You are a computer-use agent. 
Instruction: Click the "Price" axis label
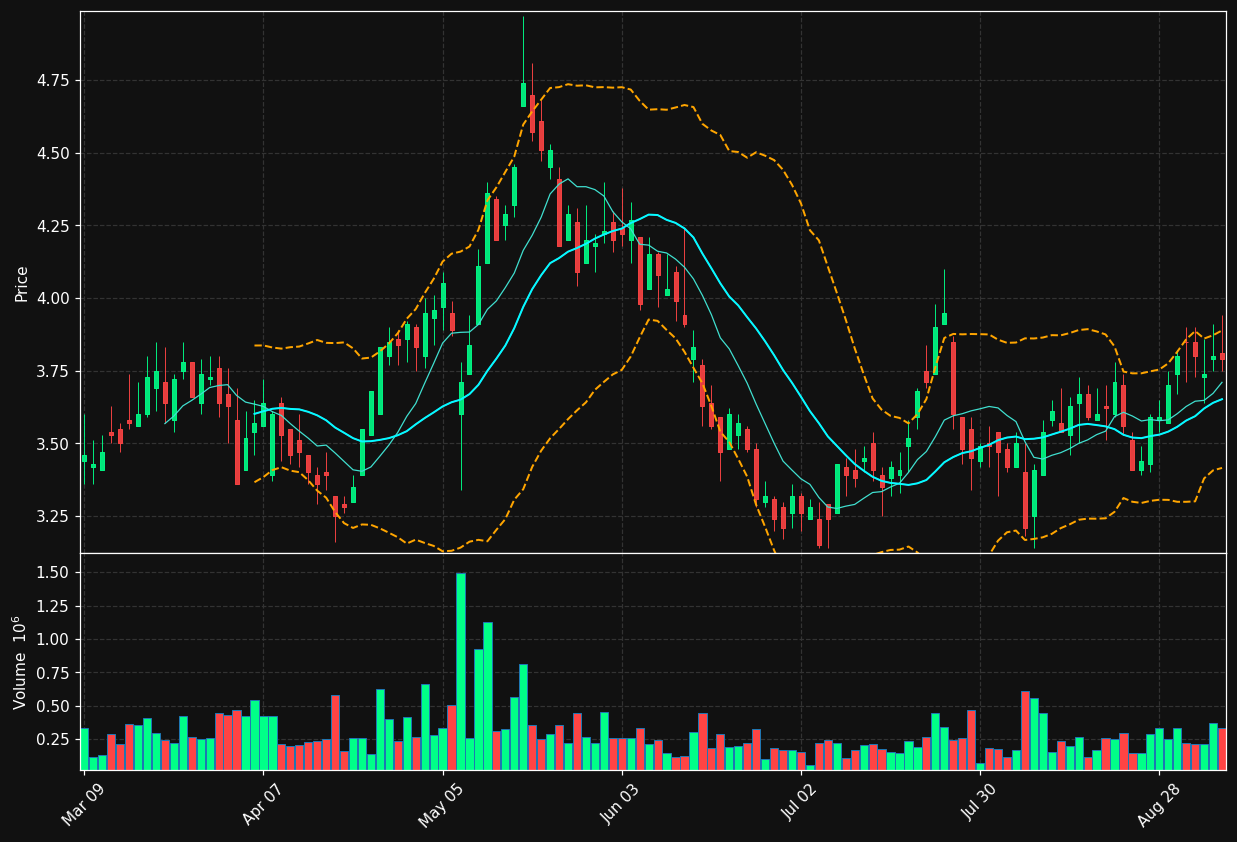pos(21,283)
